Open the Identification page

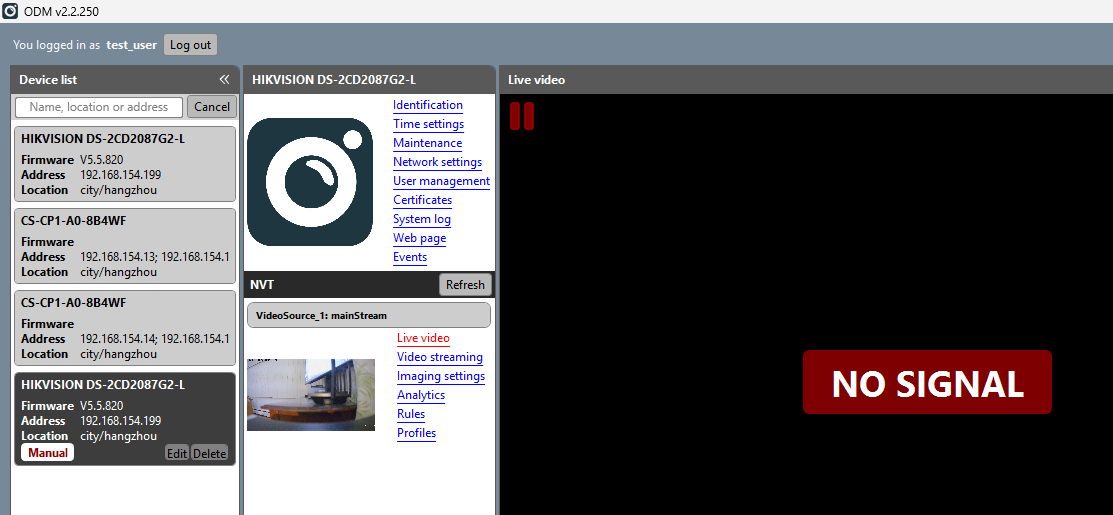(428, 105)
